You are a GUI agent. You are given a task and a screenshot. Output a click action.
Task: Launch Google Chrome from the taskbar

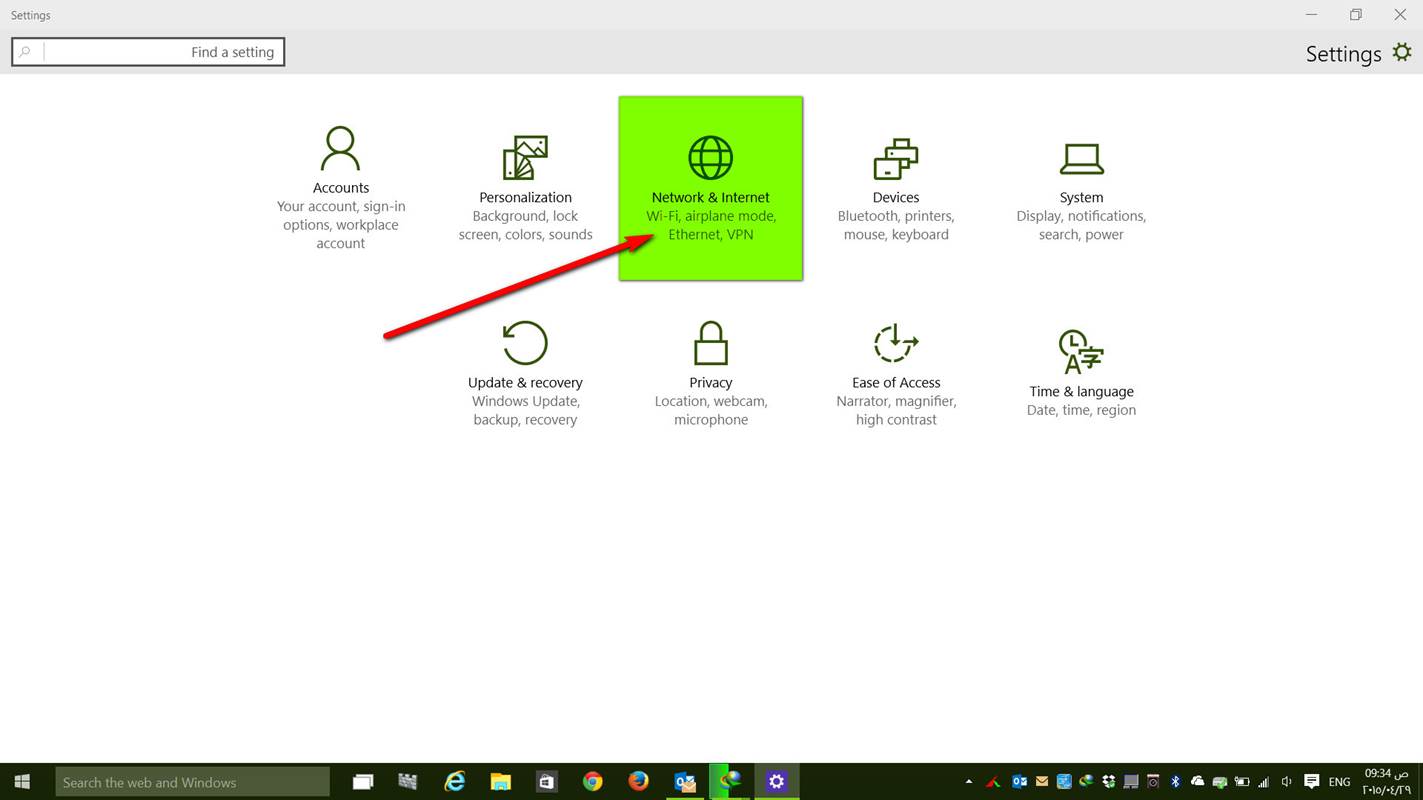tap(592, 782)
